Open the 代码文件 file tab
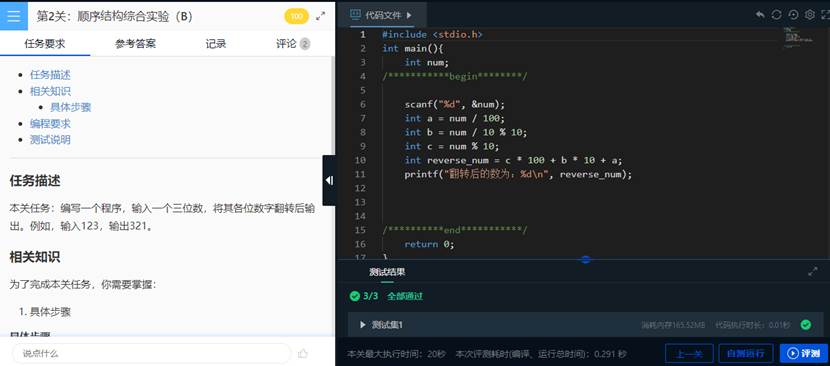 tap(383, 15)
